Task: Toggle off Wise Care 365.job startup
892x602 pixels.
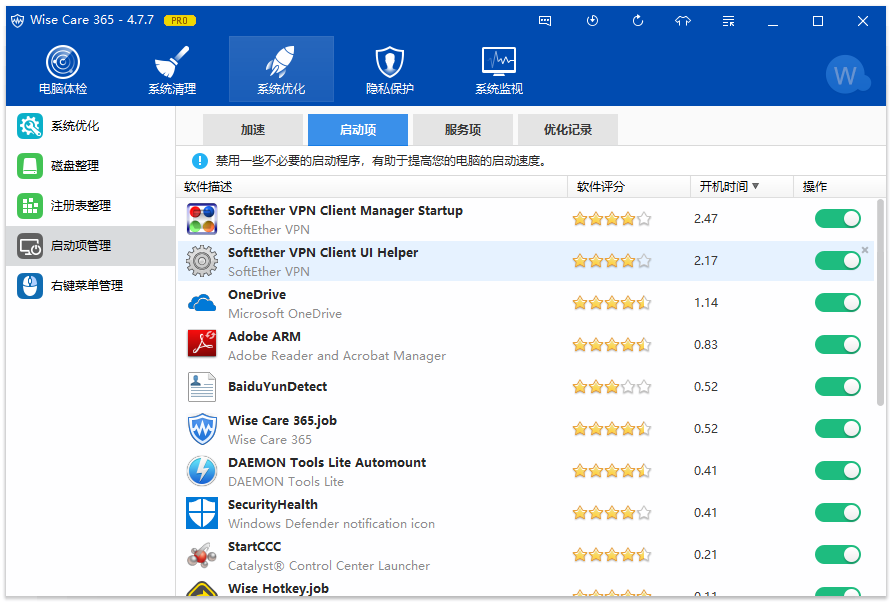Action: (837, 428)
